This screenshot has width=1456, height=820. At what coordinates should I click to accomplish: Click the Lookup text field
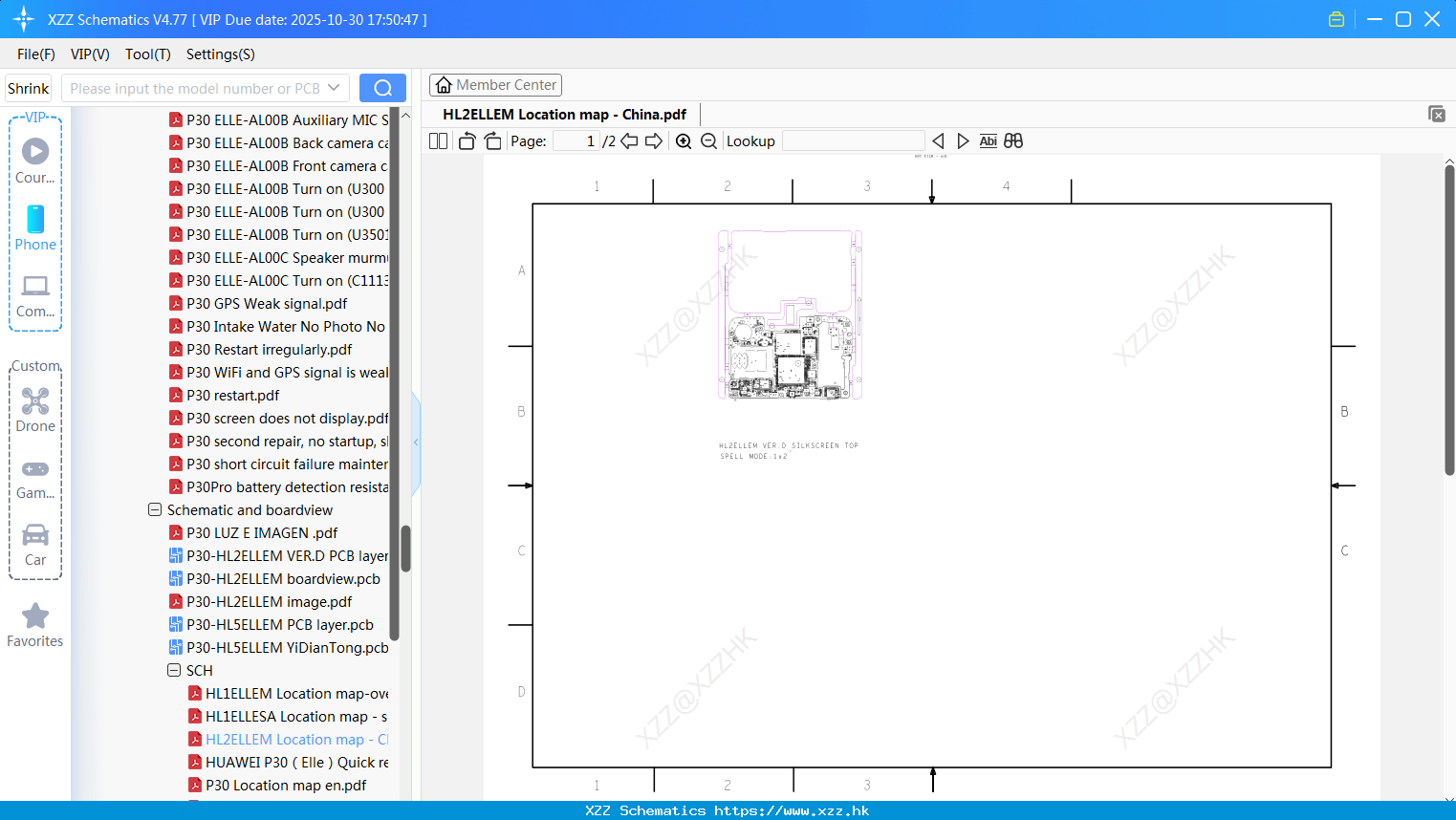[x=853, y=141]
